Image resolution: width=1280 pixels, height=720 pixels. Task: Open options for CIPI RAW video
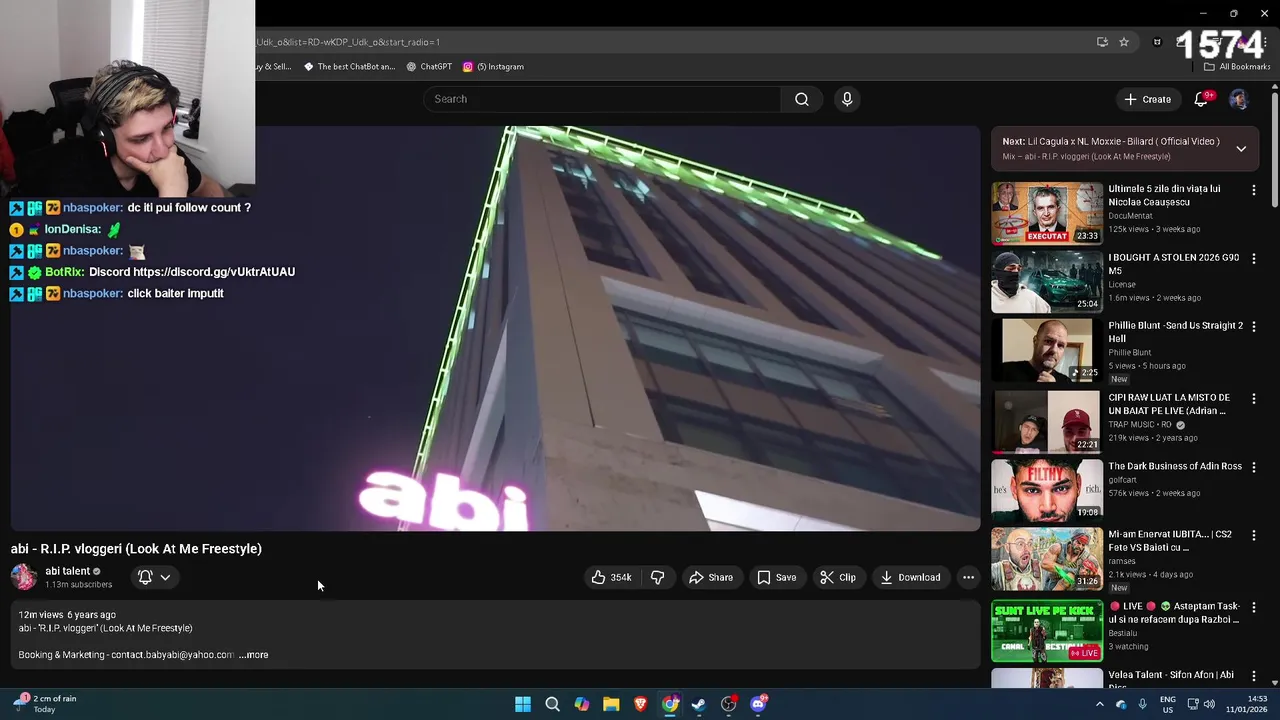pos(1253,398)
